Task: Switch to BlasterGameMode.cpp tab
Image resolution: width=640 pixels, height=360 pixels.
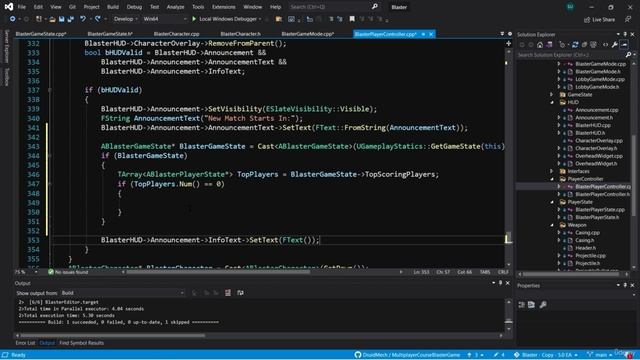Action: pyautogui.click(x=308, y=34)
